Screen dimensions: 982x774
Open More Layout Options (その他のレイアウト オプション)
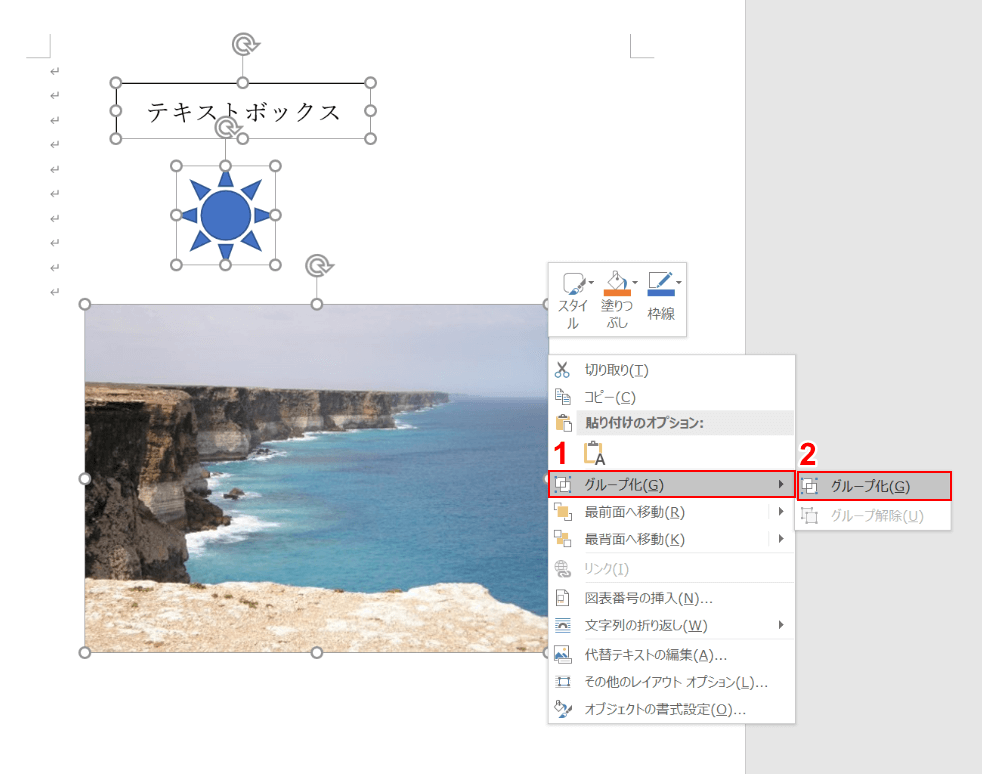pyautogui.click(x=676, y=683)
